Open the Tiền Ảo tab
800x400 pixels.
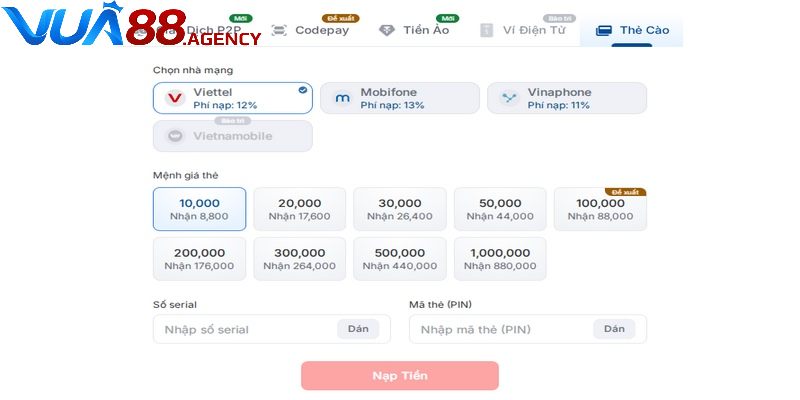coord(427,30)
